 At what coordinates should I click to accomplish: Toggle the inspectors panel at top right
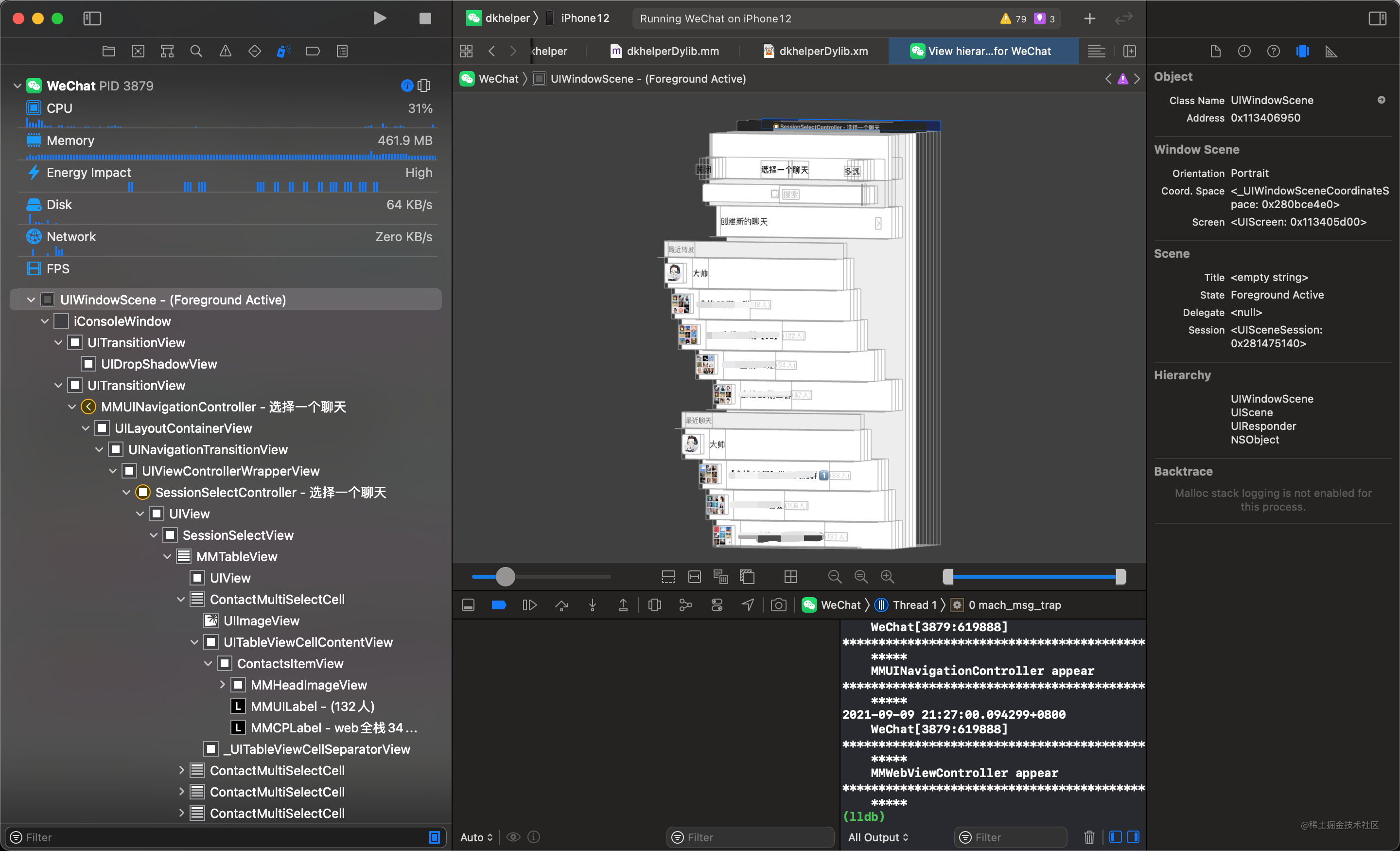(1377, 18)
